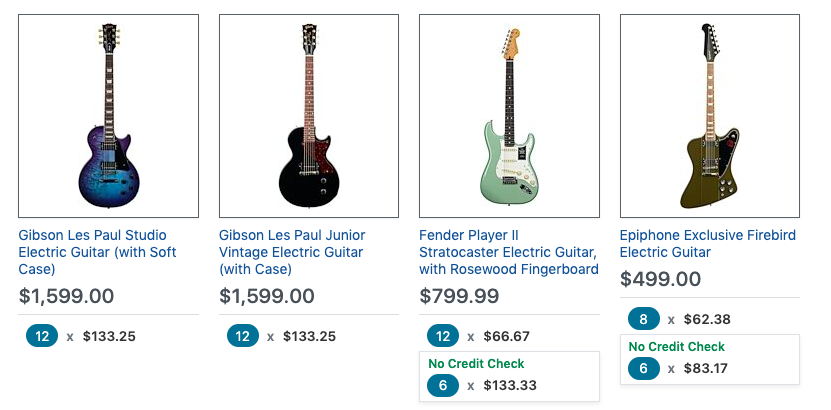Click No Credit Check label under Fender
This screenshot has width=831, height=410.
(x=476, y=363)
